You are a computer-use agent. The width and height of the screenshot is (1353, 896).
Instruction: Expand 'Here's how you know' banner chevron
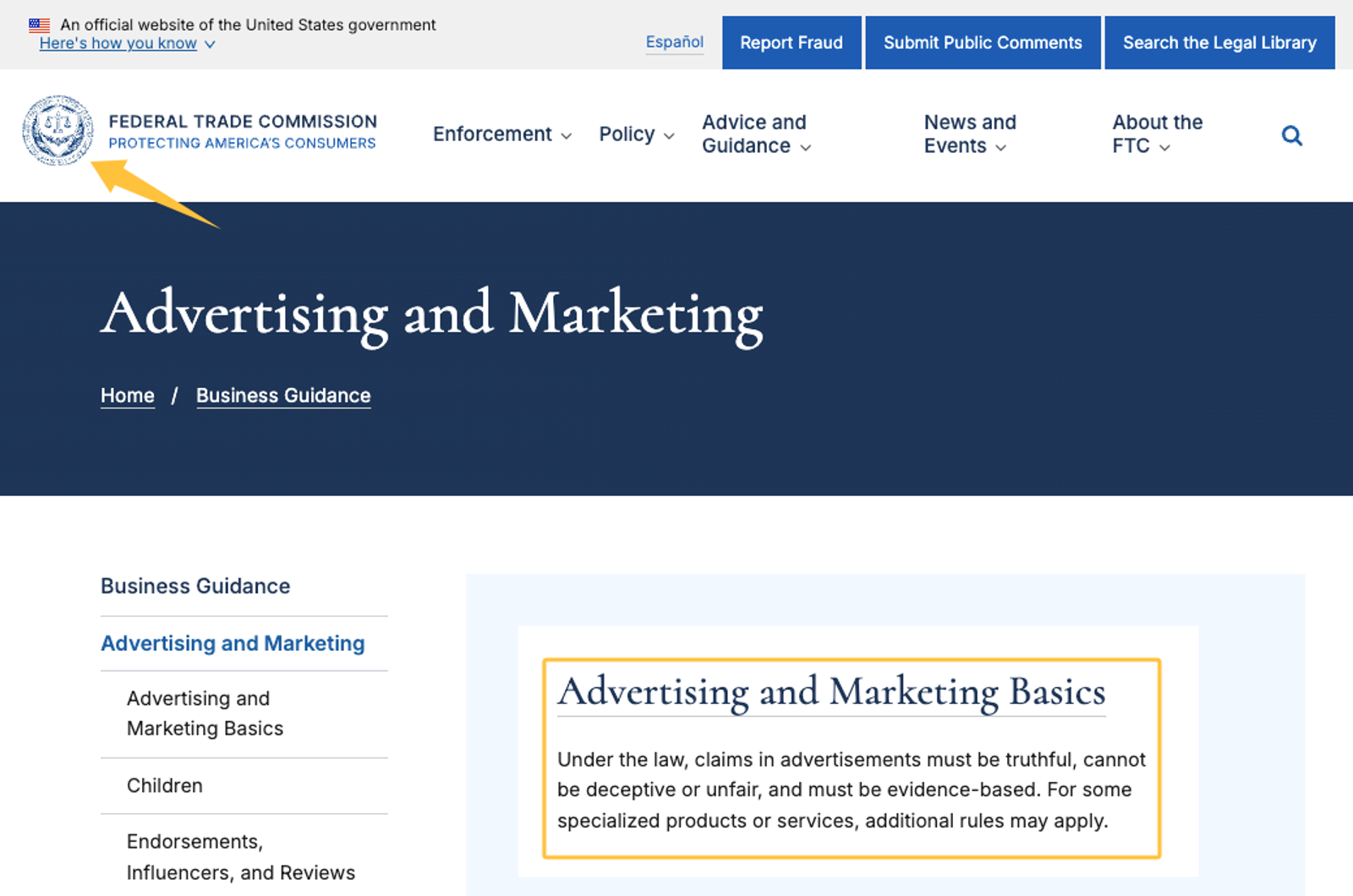pos(210,44)
